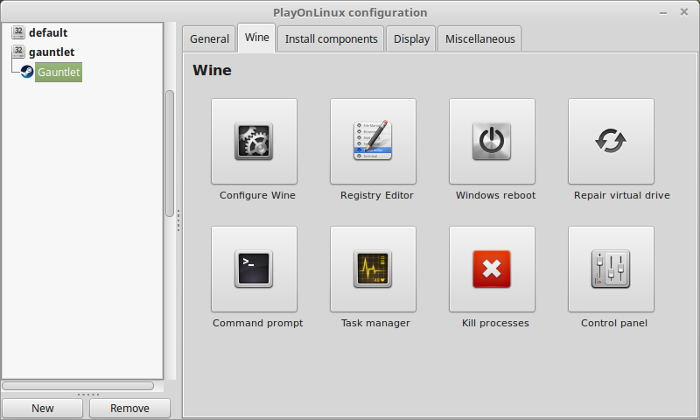Click the drive list horizontal scrollbar

[x=78, y=385]
